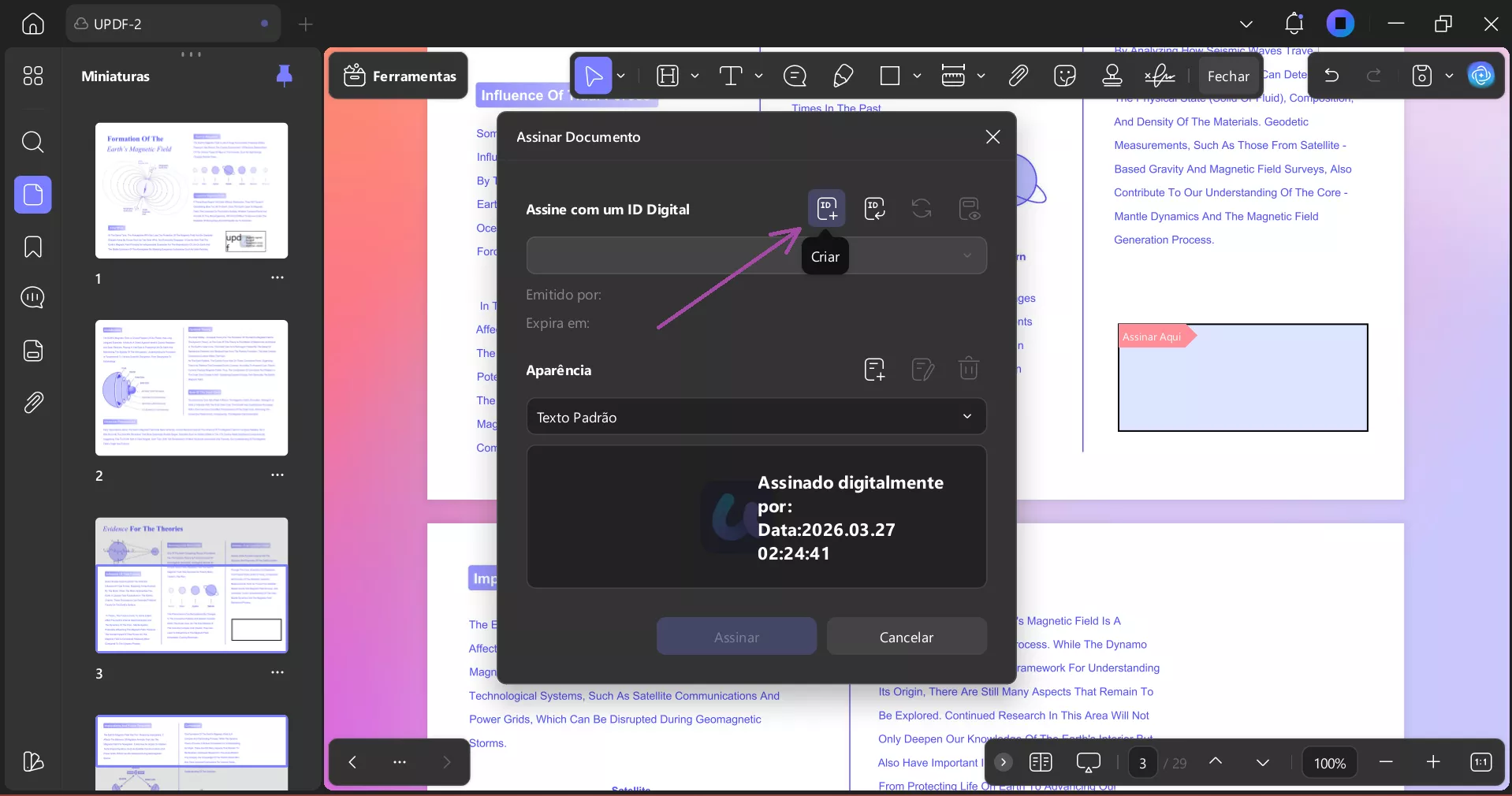Select page 2 thumbnail
1512x796 pixels.
[x=192, y=388]
